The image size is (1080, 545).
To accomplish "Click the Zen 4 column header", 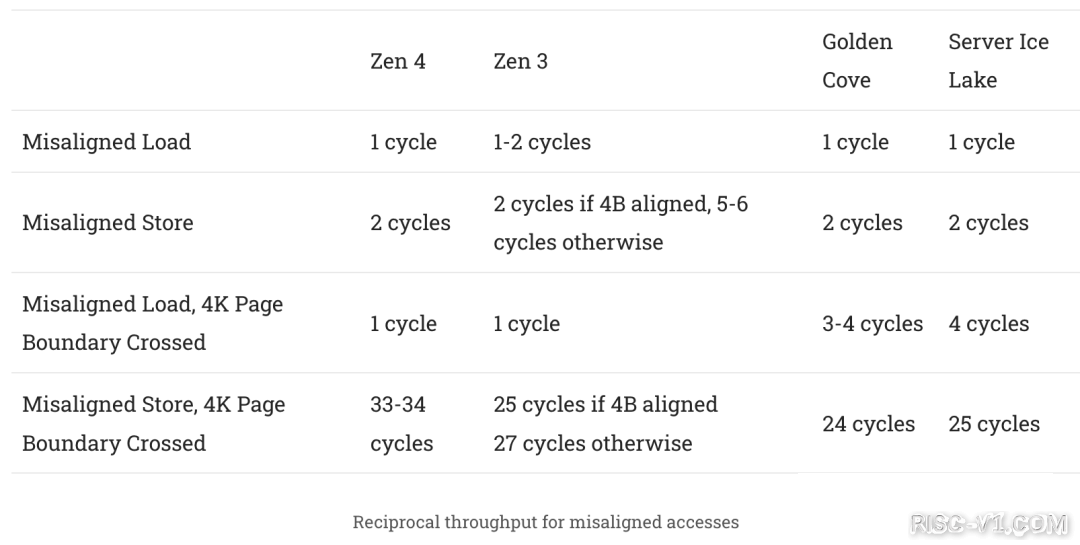I will (397, 61).
